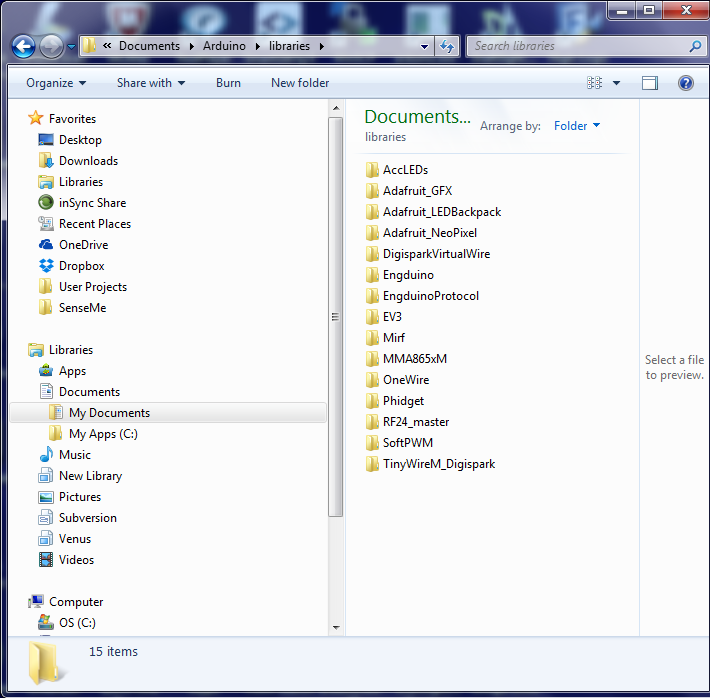Select the Apps library icon
710x698 pixels.
tap(46, 371)
